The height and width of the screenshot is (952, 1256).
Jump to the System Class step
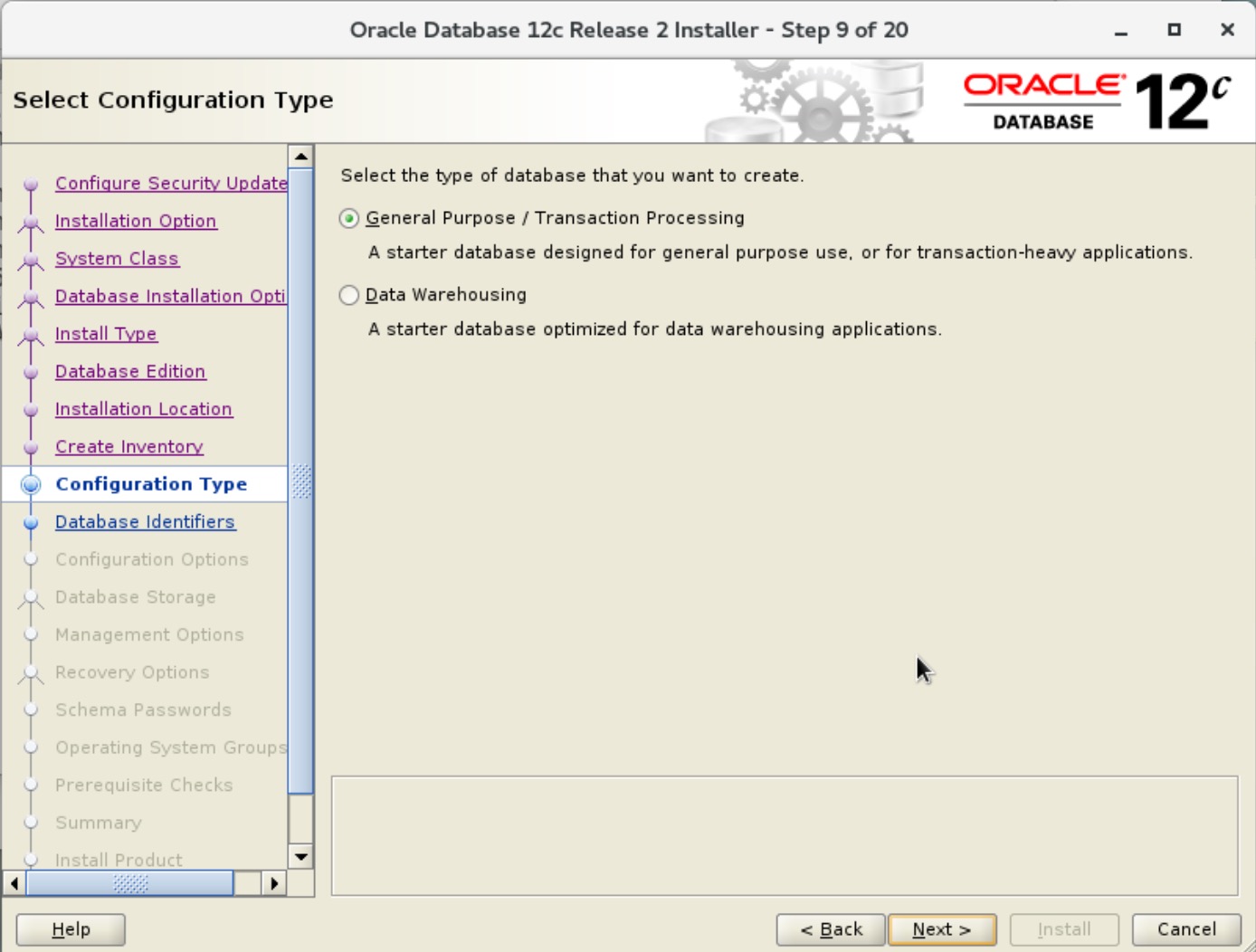[117, 259]
